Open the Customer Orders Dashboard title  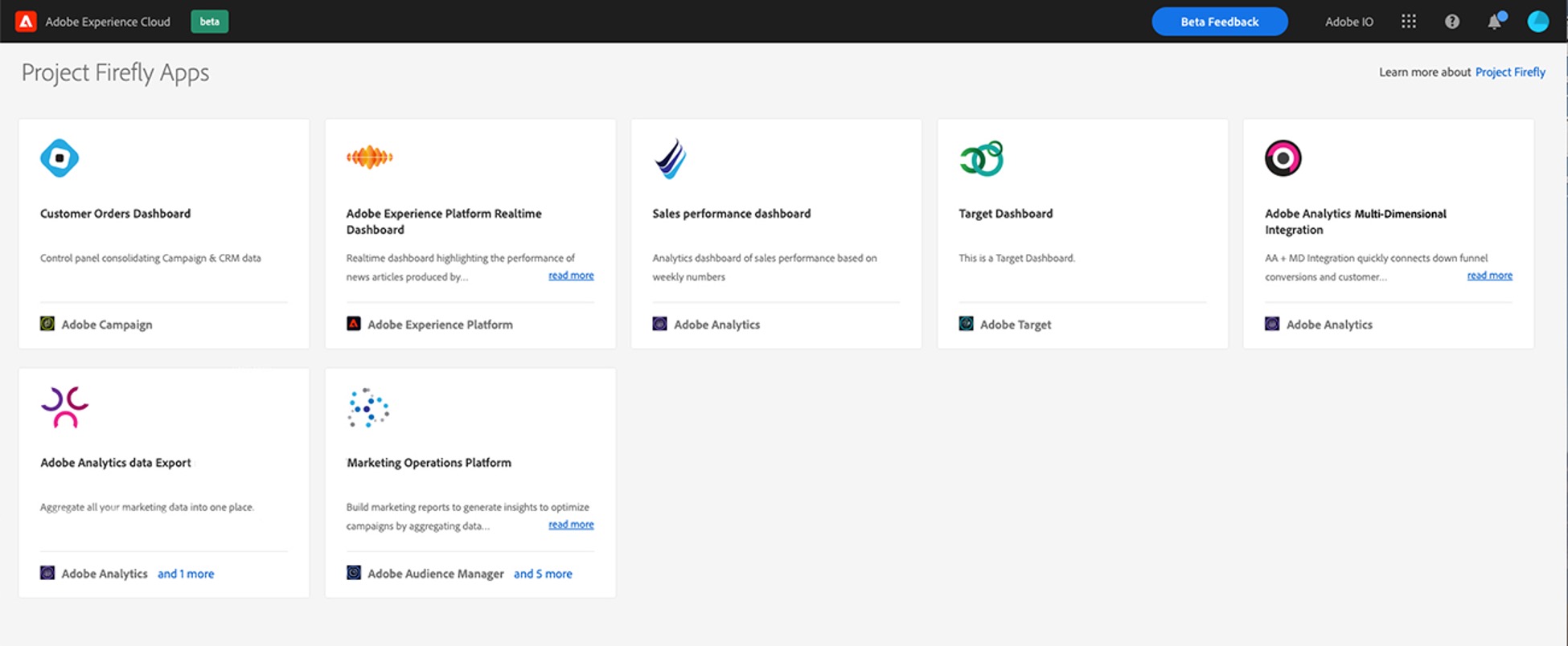(x=115, y=214)
